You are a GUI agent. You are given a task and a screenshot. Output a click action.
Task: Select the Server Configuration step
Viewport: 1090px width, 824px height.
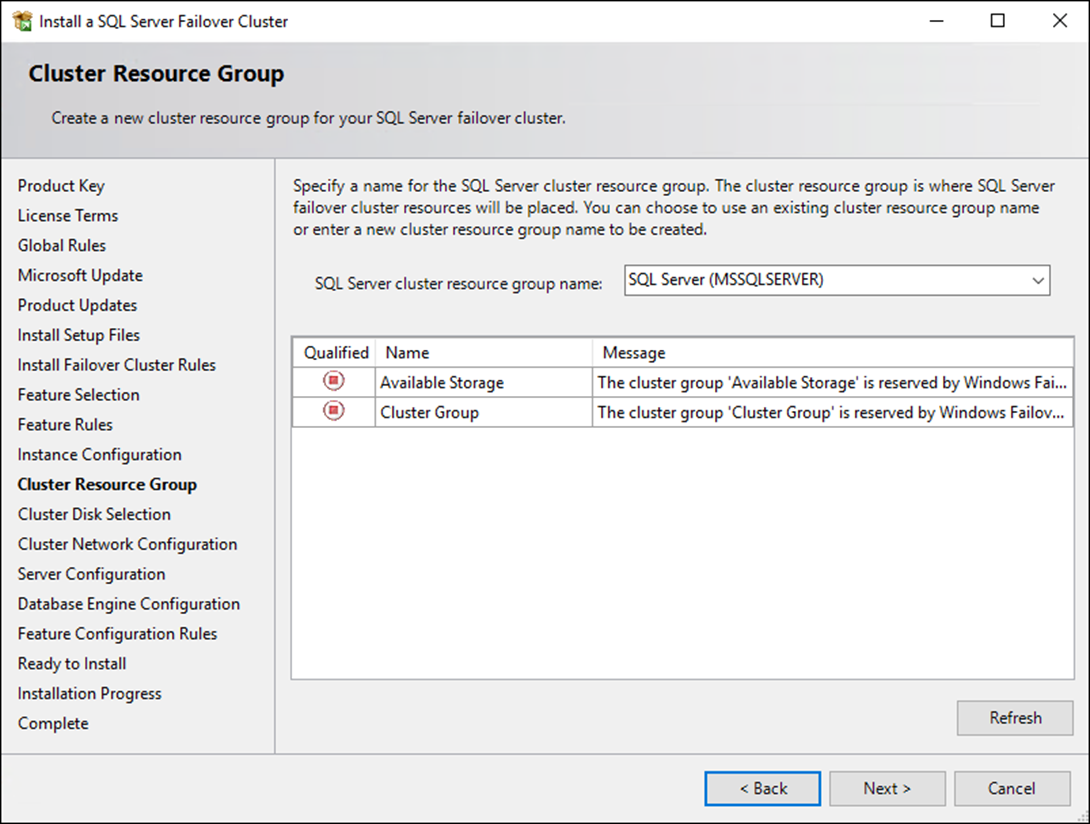pos(91,574)
